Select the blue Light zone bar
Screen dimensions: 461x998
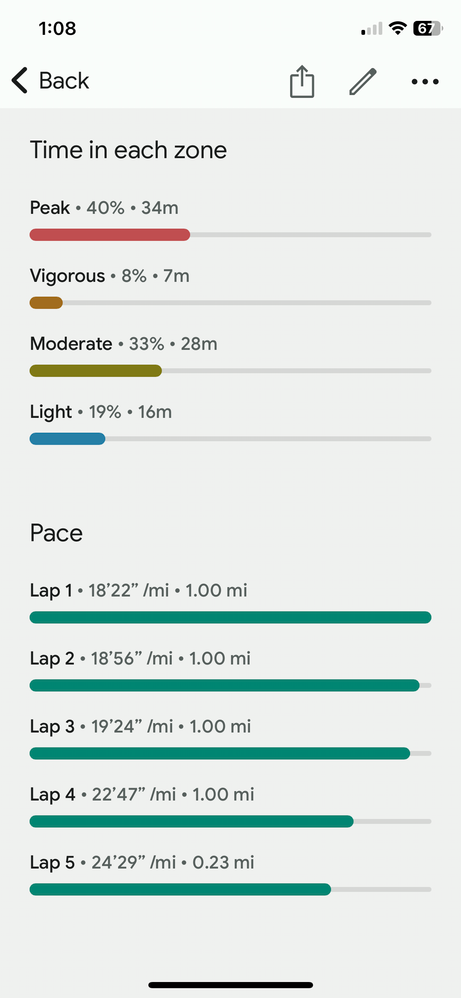67,439
